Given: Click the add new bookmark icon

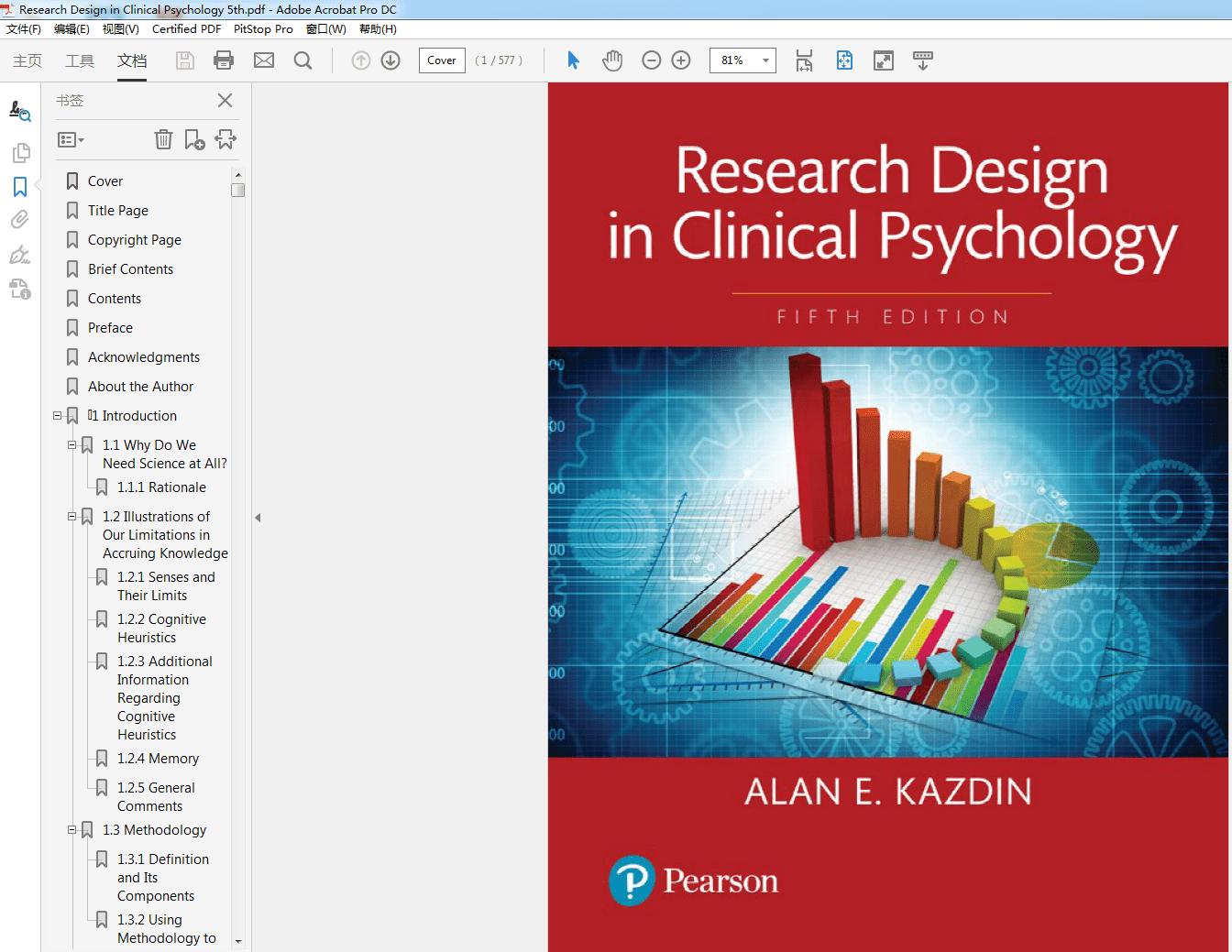Looking at the screenshot, I should coord(194,139).
